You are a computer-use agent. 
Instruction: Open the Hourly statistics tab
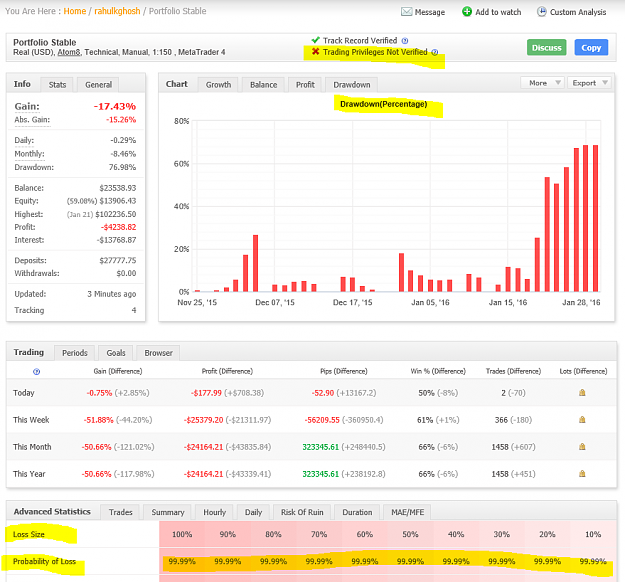(214, 512)
